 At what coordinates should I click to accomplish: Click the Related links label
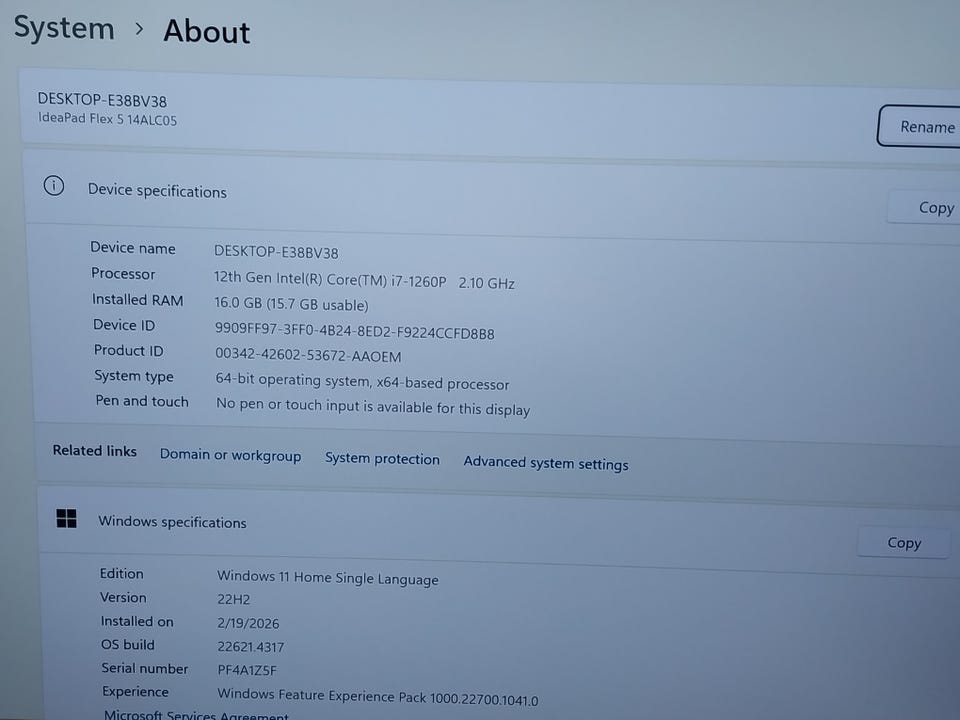(x=94, y=451)
